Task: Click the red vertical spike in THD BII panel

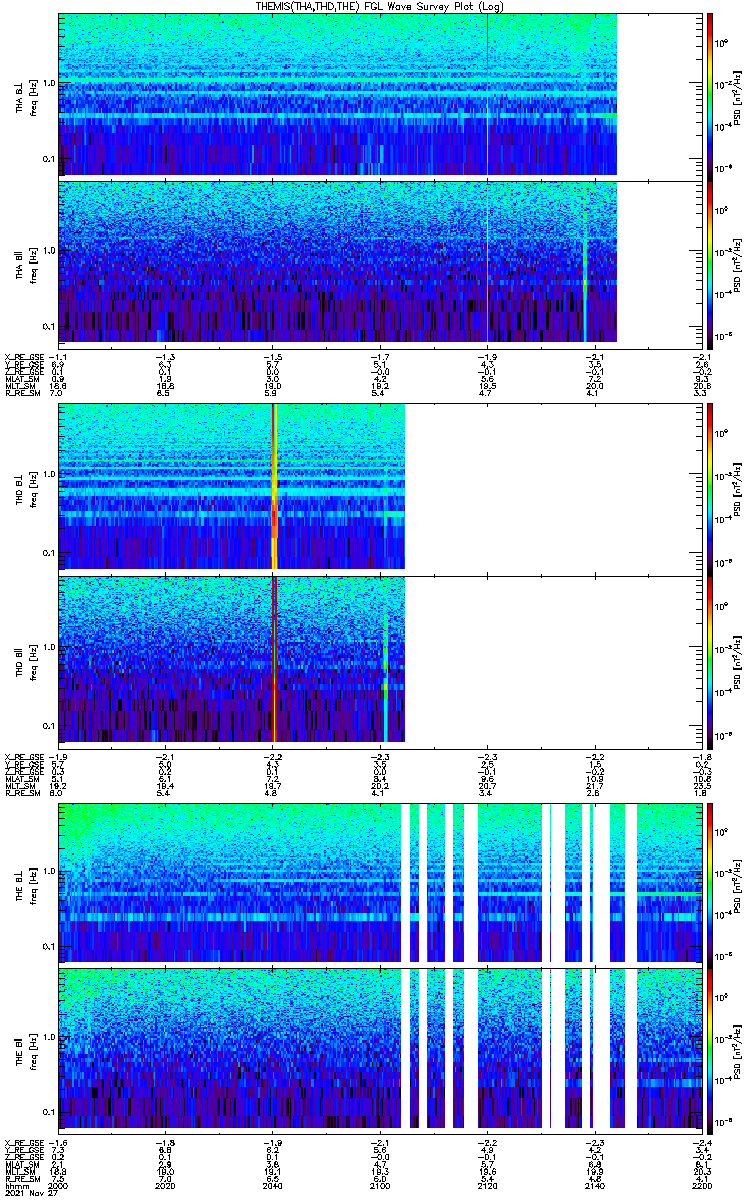Action: point(274,658)
